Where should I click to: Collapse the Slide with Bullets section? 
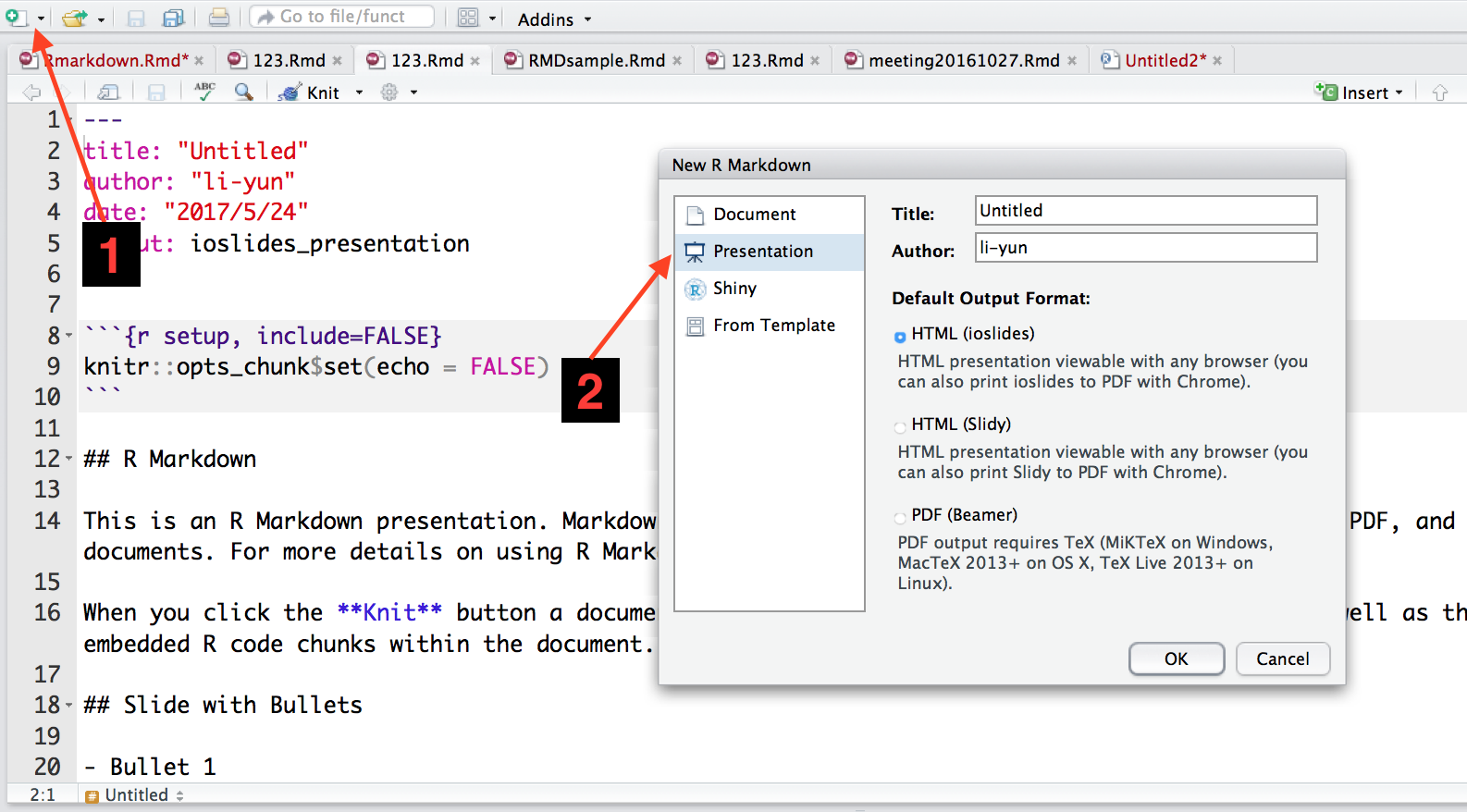[x=68, y=706]
